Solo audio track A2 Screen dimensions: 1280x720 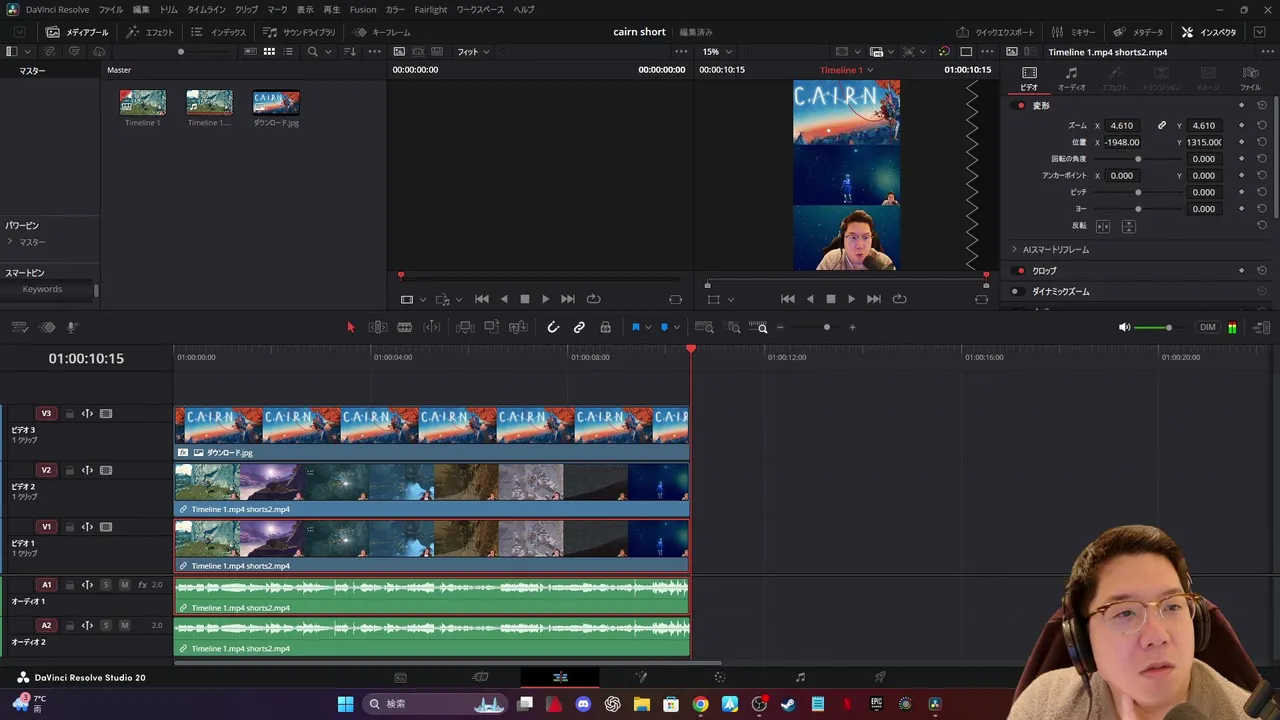point(106,626)
